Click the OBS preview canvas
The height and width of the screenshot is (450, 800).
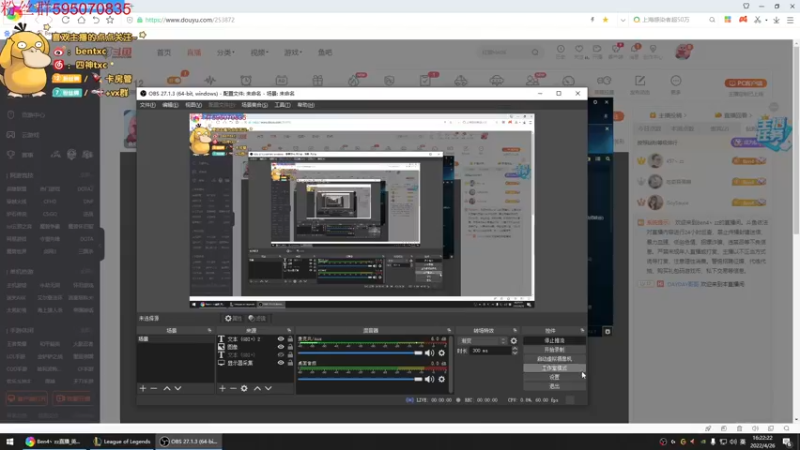pos(362,211)
